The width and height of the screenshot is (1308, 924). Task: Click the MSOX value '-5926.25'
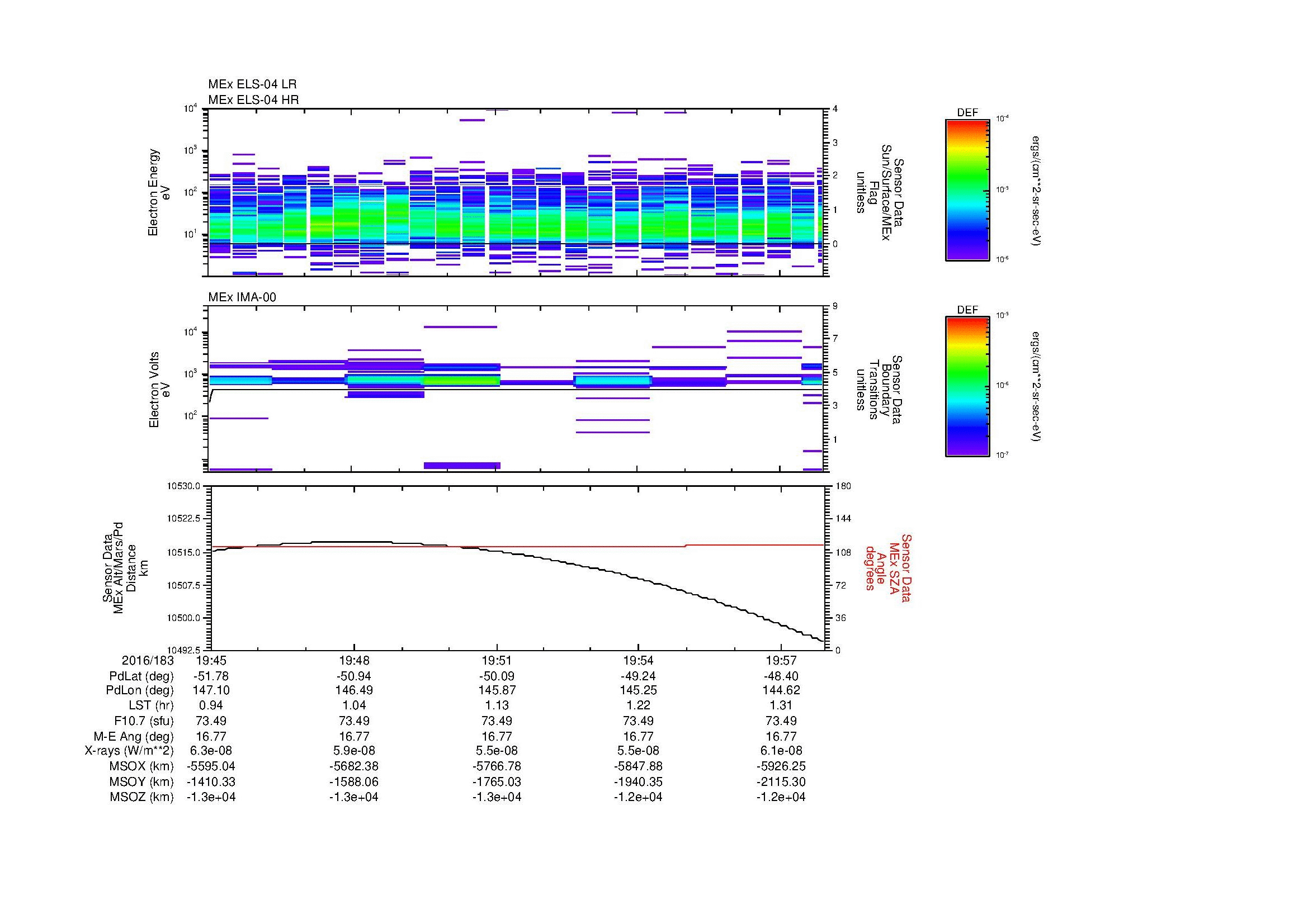[x=781, y=766]
